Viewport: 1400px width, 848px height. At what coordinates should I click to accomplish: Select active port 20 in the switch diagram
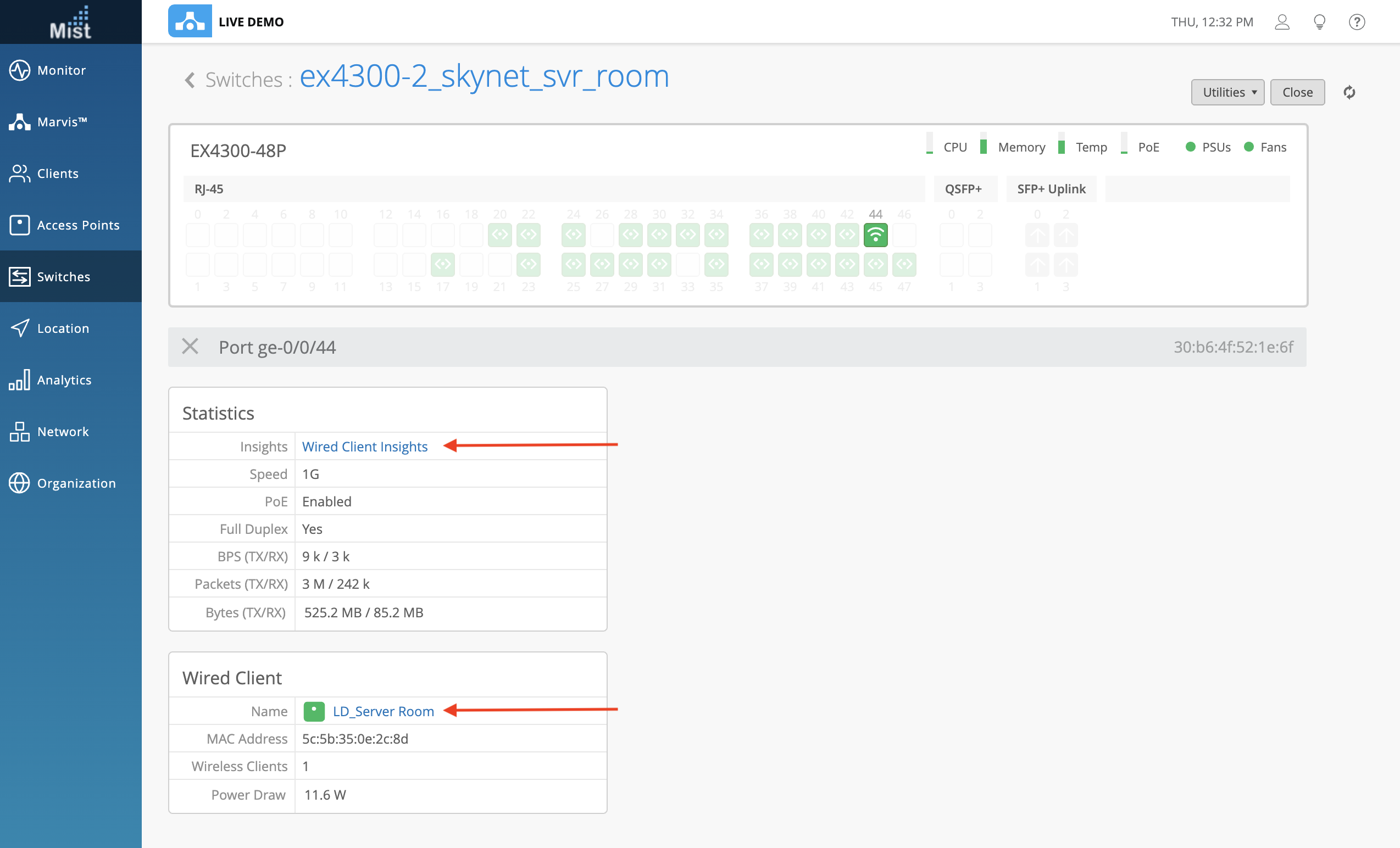500,235
